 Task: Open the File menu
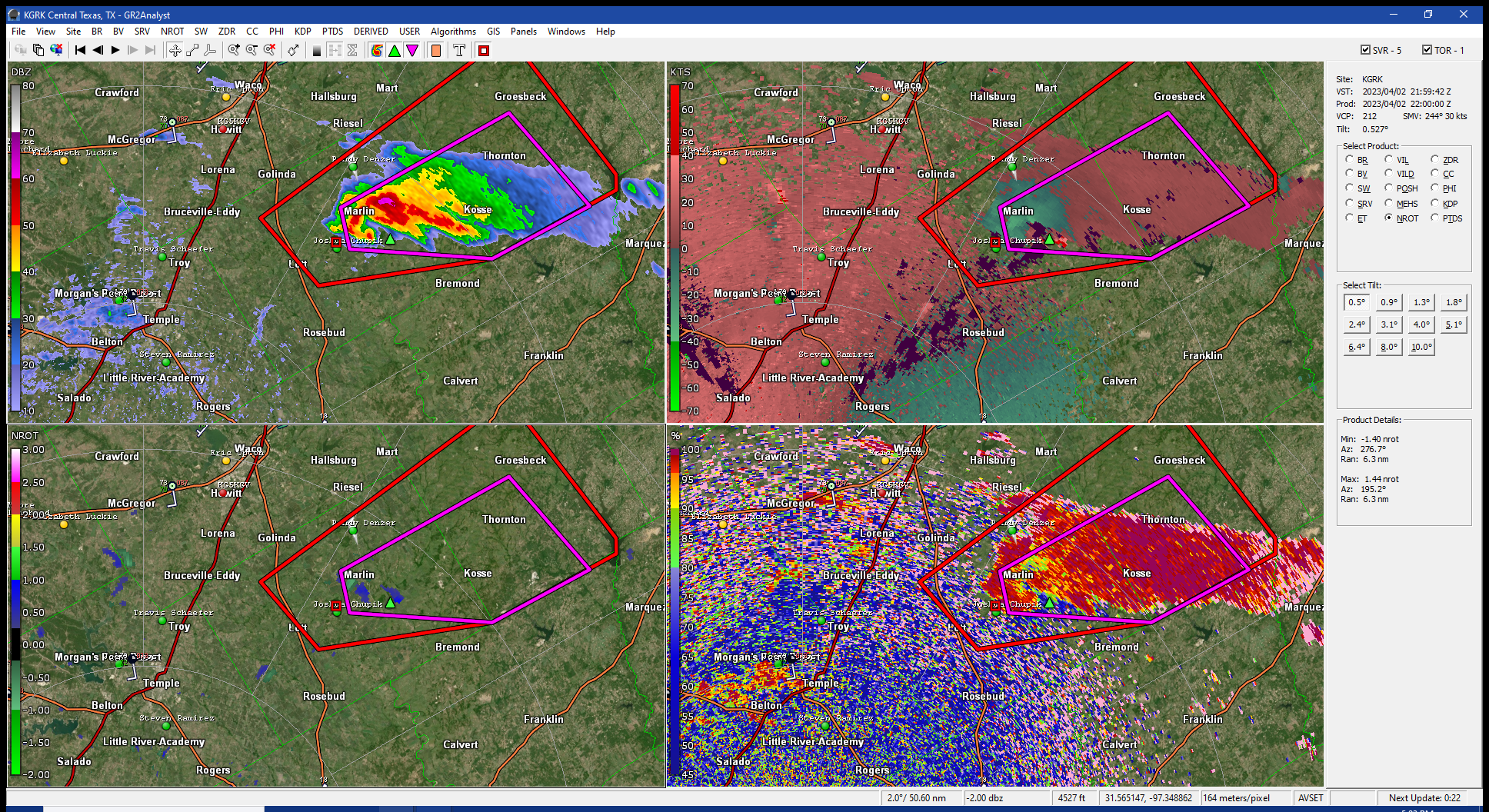(x=18, y=32)
